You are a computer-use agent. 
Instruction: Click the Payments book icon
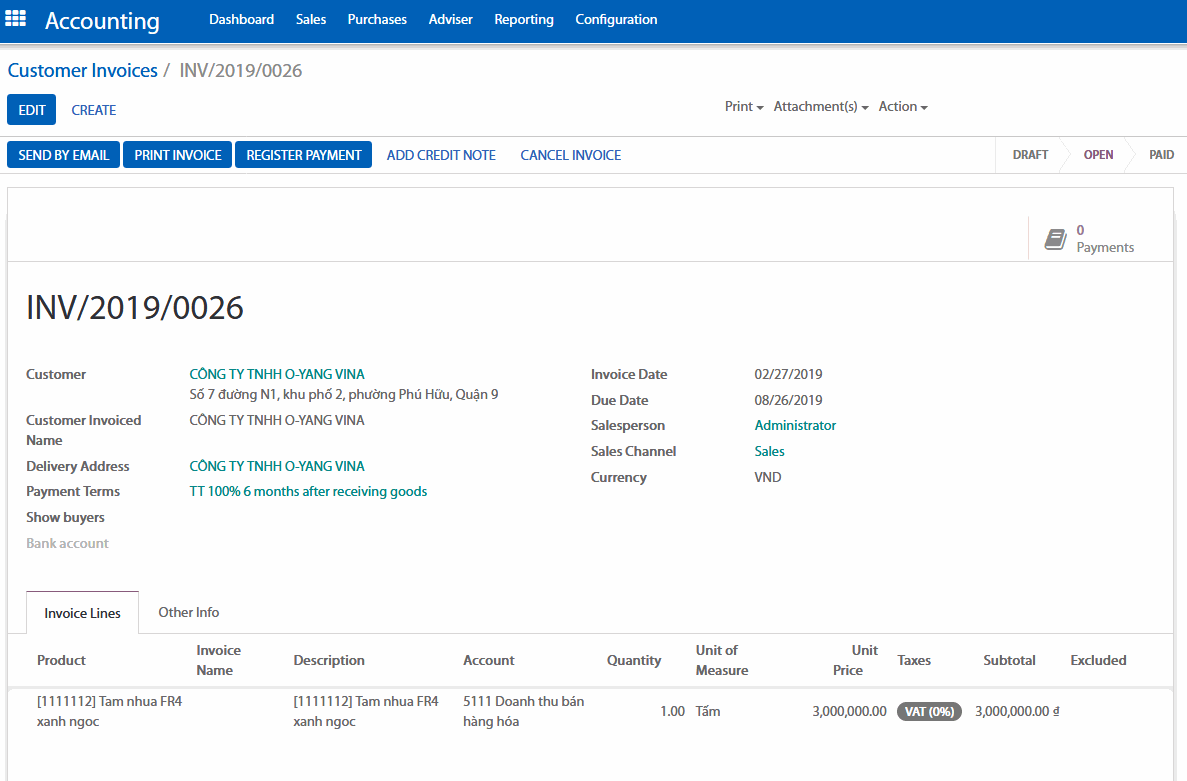point(1055,239)
